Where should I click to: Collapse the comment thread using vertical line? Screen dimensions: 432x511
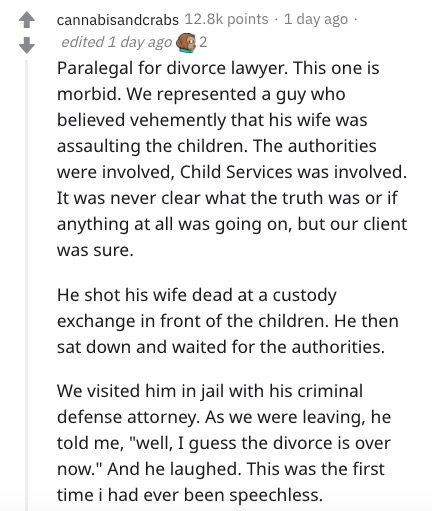click(27, 285)
